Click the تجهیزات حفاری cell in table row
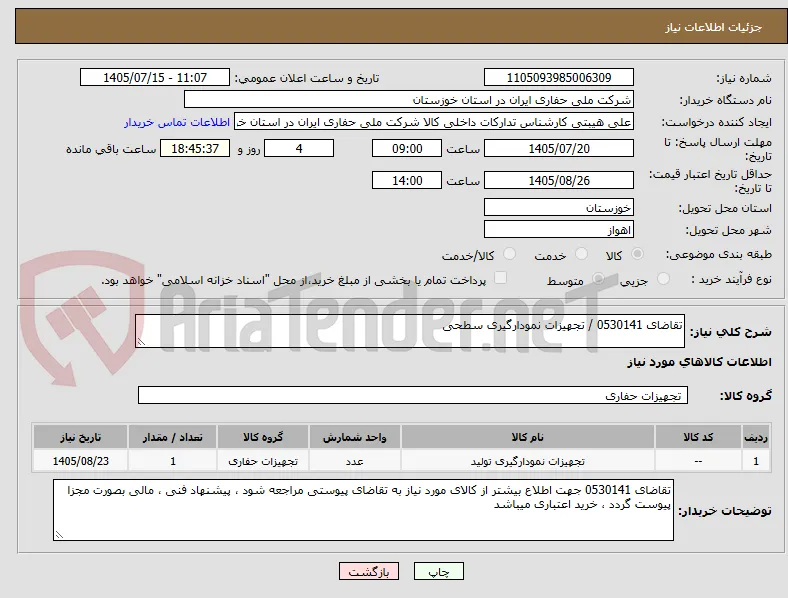 [x=263, y=461]
